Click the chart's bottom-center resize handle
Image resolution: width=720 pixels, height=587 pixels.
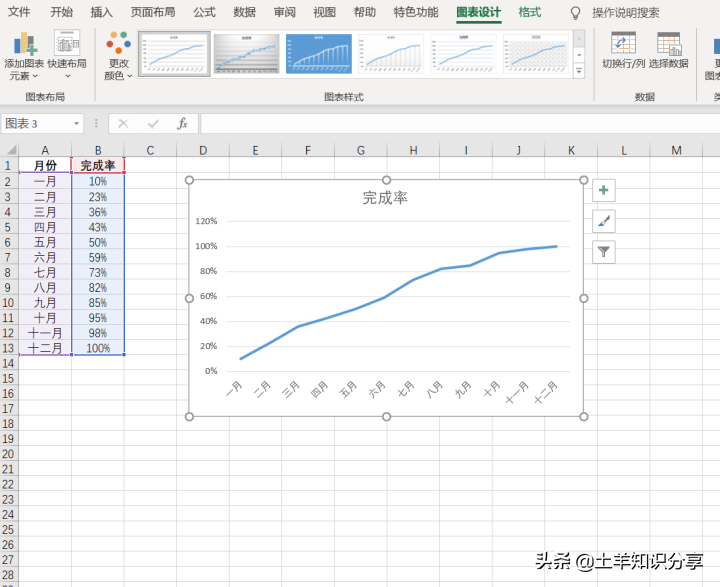[x=386, y=417]
